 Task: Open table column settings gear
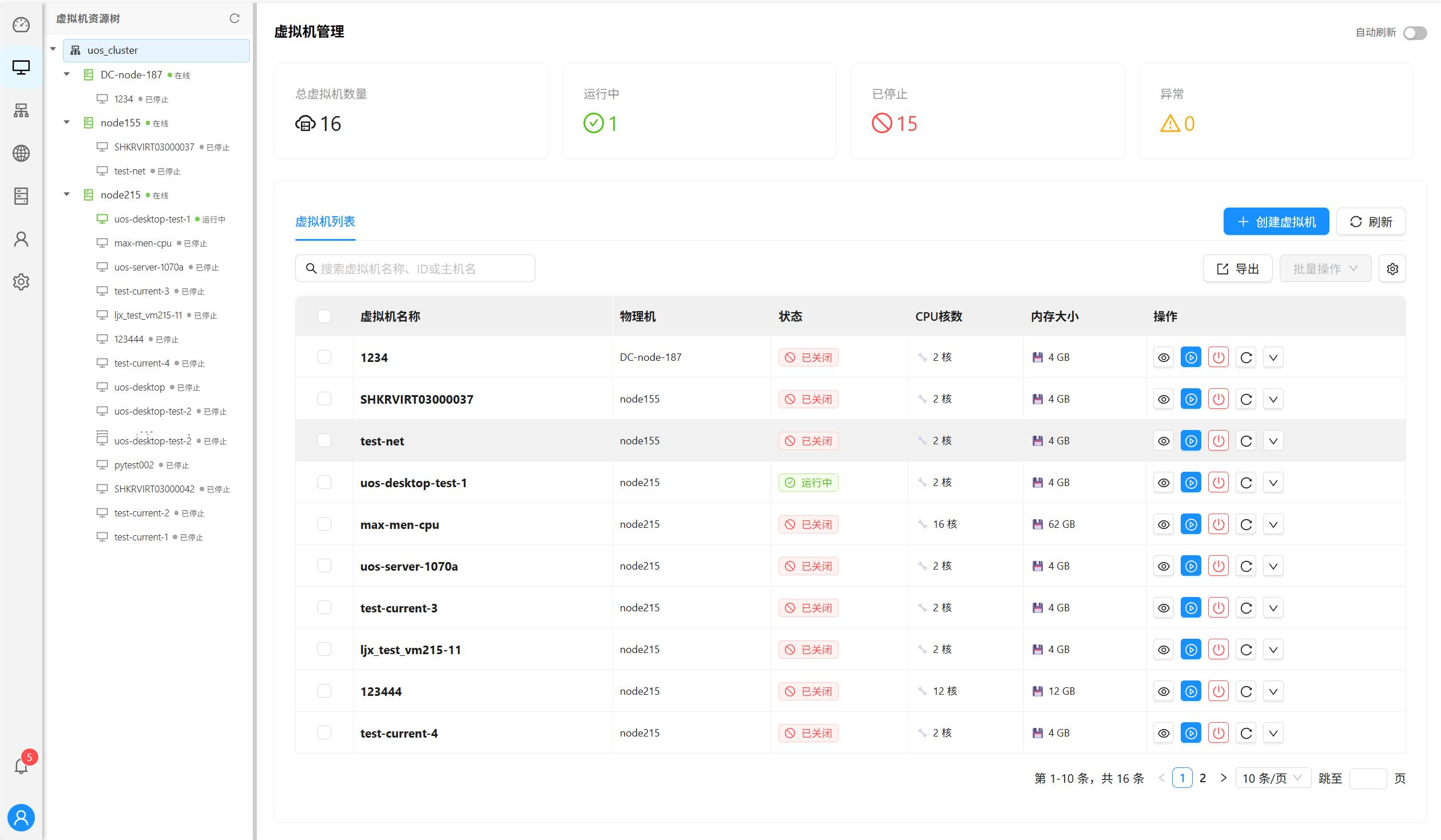coord(1392,269)
